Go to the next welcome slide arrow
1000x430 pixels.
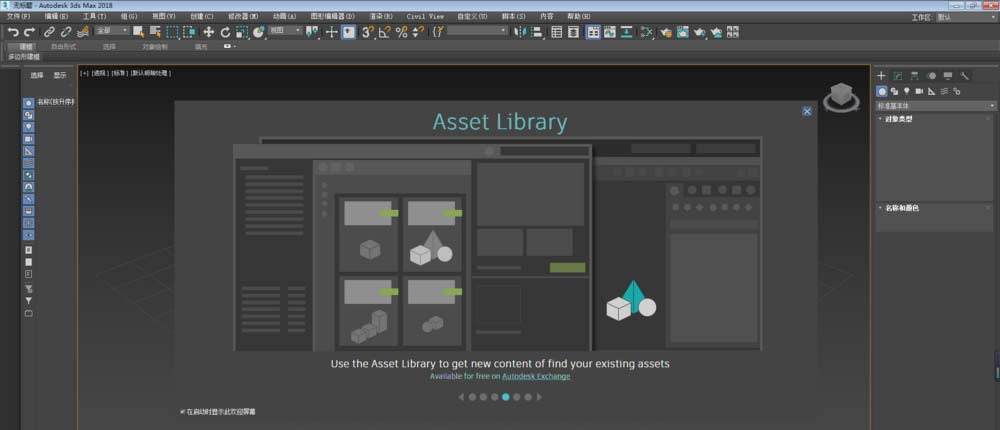coord(539,397)
